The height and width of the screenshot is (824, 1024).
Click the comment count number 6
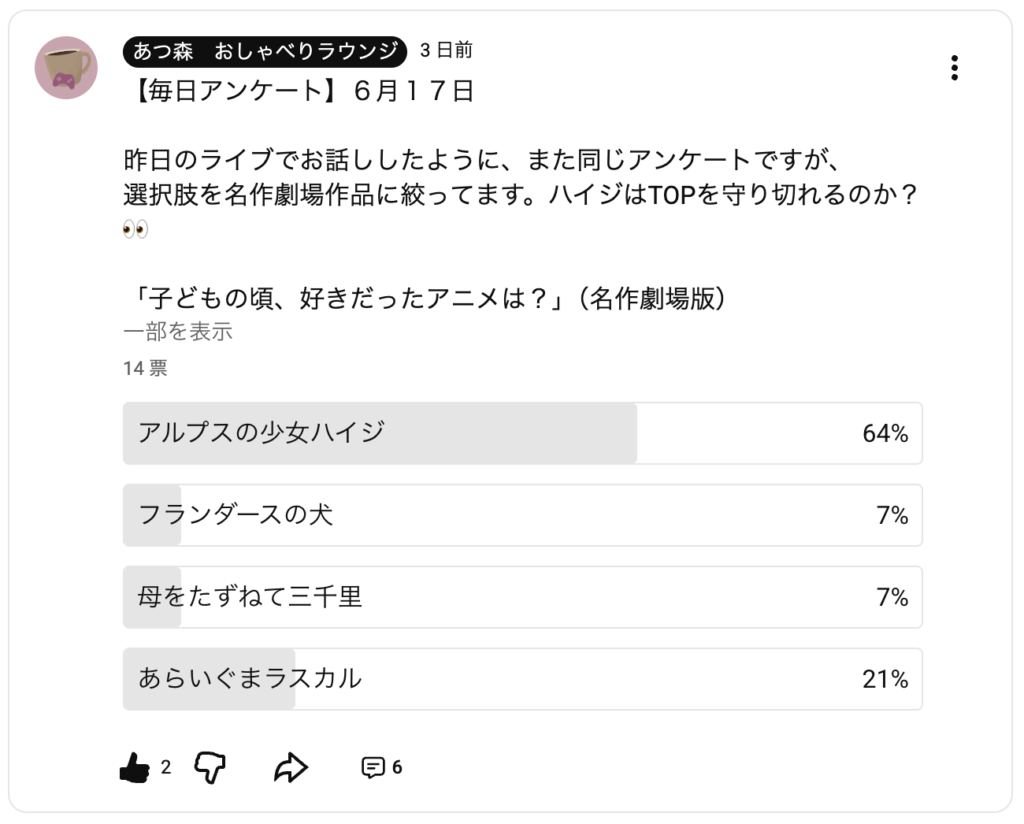pyautogui.click(x=397, y=767)
